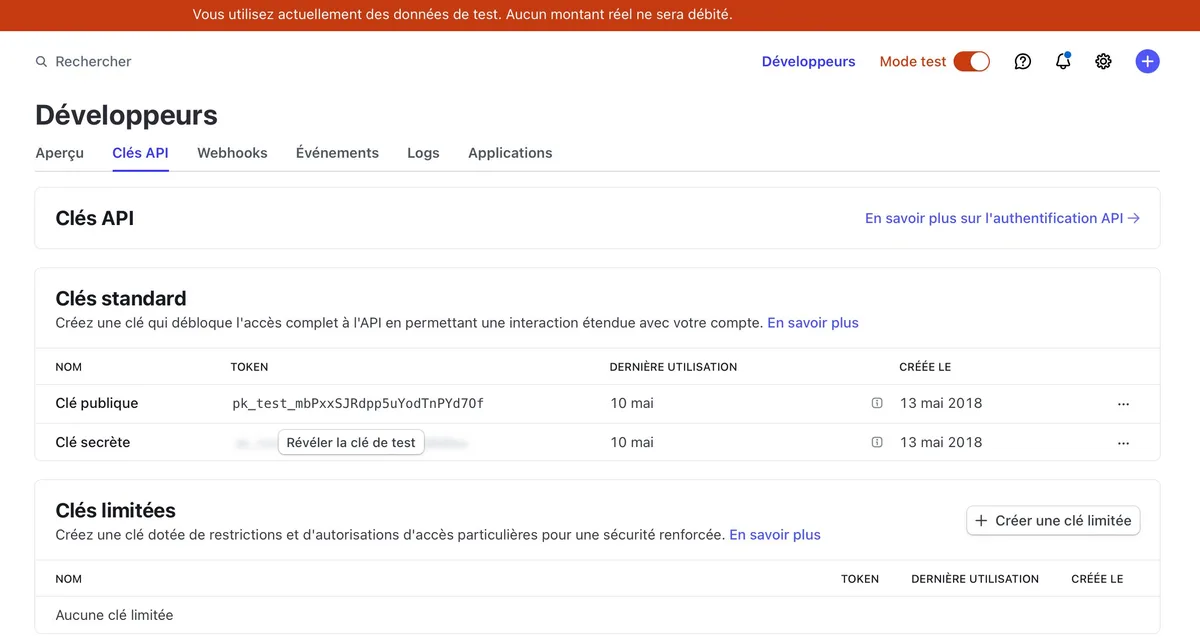Click Créer une clé limitée button
This screenshot has width=1200, height=642.
click(x=1053, y=520)
